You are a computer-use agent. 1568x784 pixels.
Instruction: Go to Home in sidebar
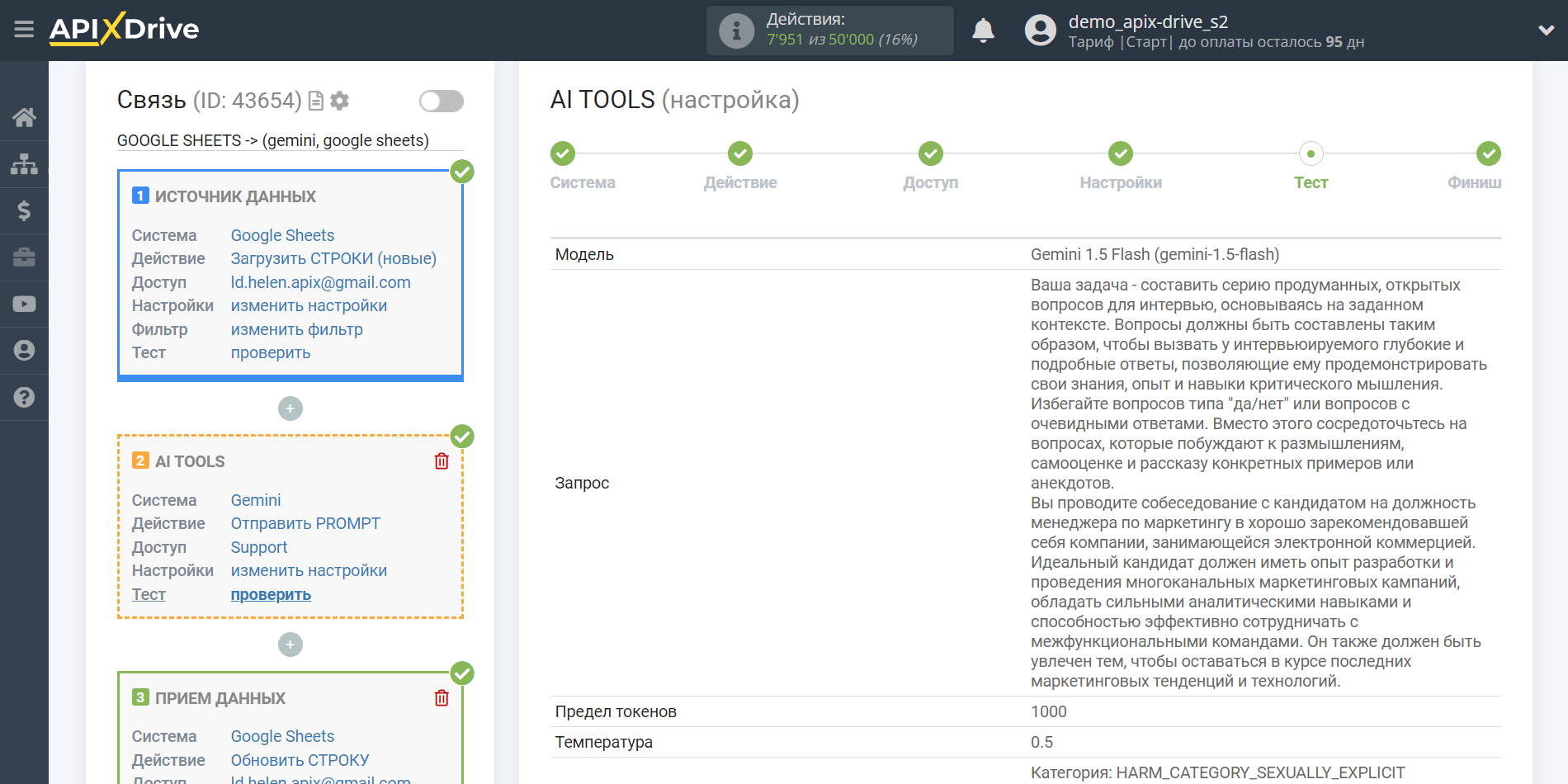pyautogui.click(x=24, y=117)
